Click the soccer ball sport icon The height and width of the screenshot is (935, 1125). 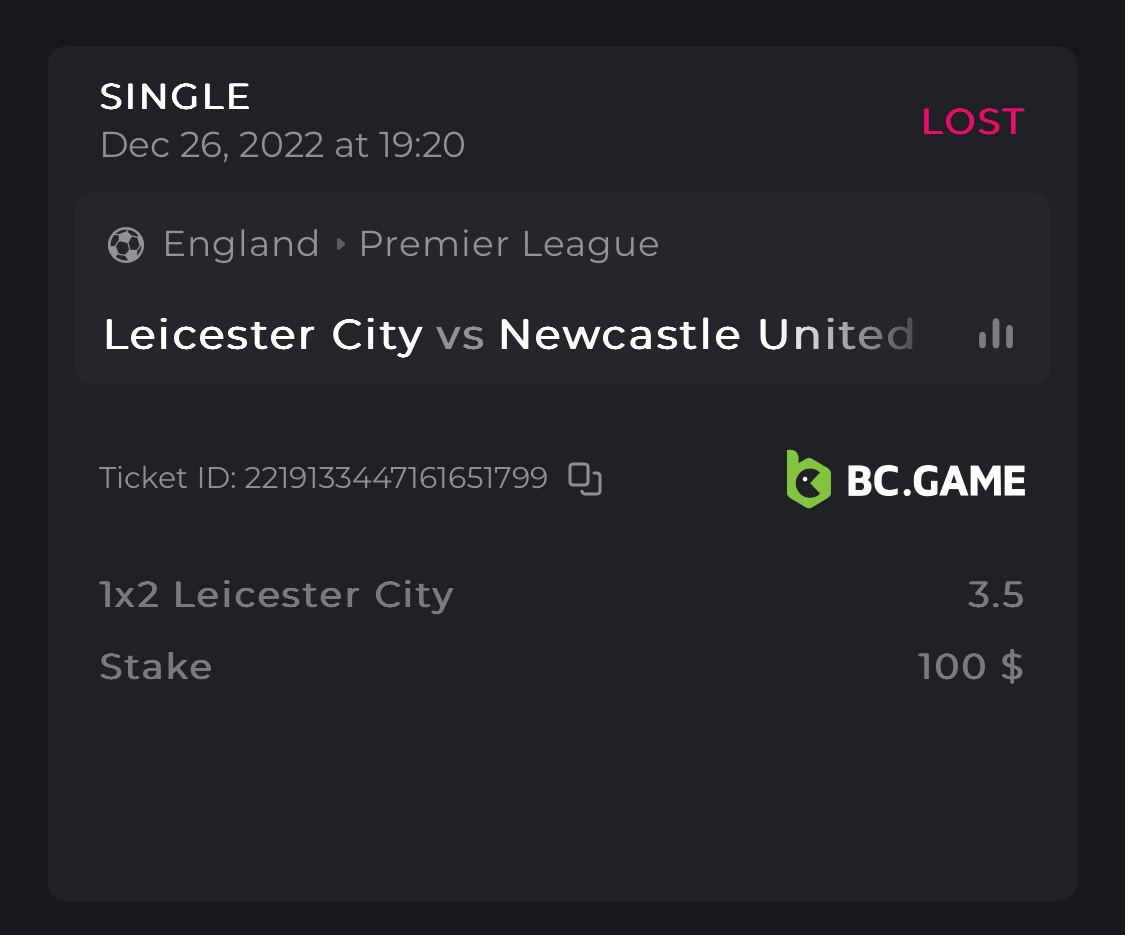[x=125, y=244]
